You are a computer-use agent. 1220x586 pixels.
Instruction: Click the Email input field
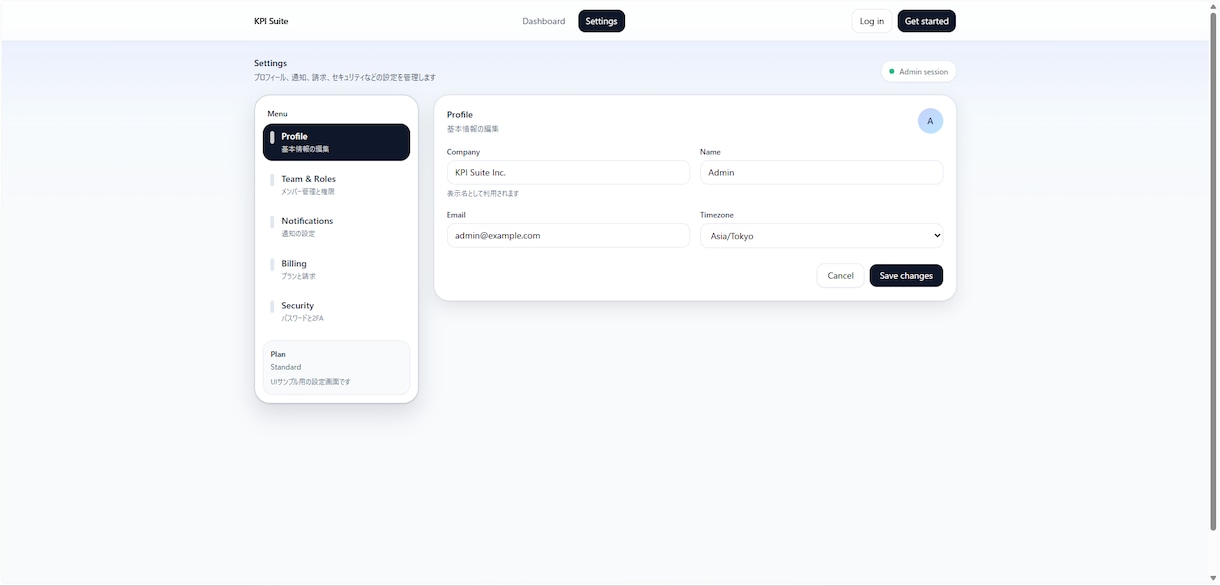tap(568, 235)
